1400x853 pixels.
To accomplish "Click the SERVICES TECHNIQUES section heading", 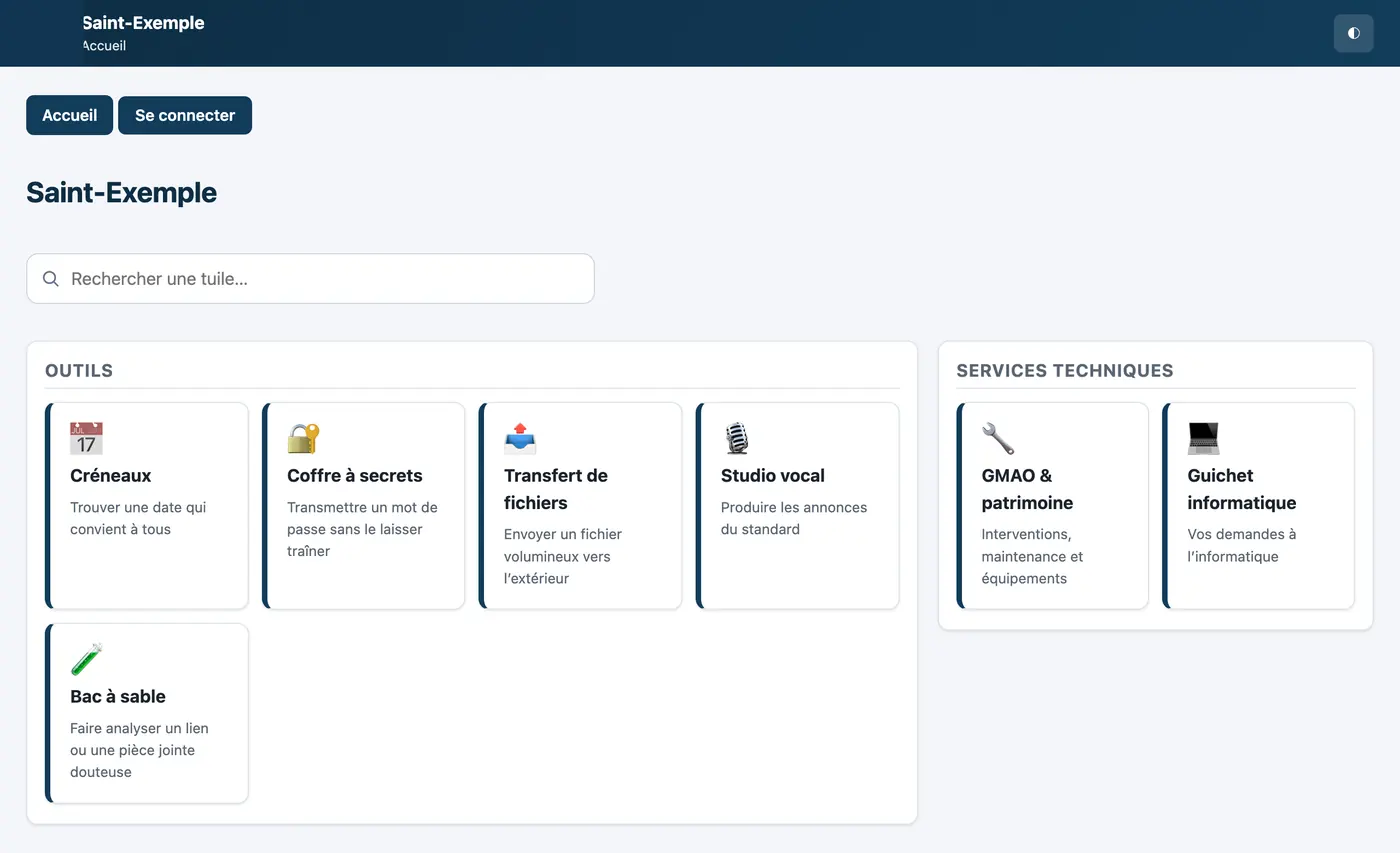I will (1065, 371).
